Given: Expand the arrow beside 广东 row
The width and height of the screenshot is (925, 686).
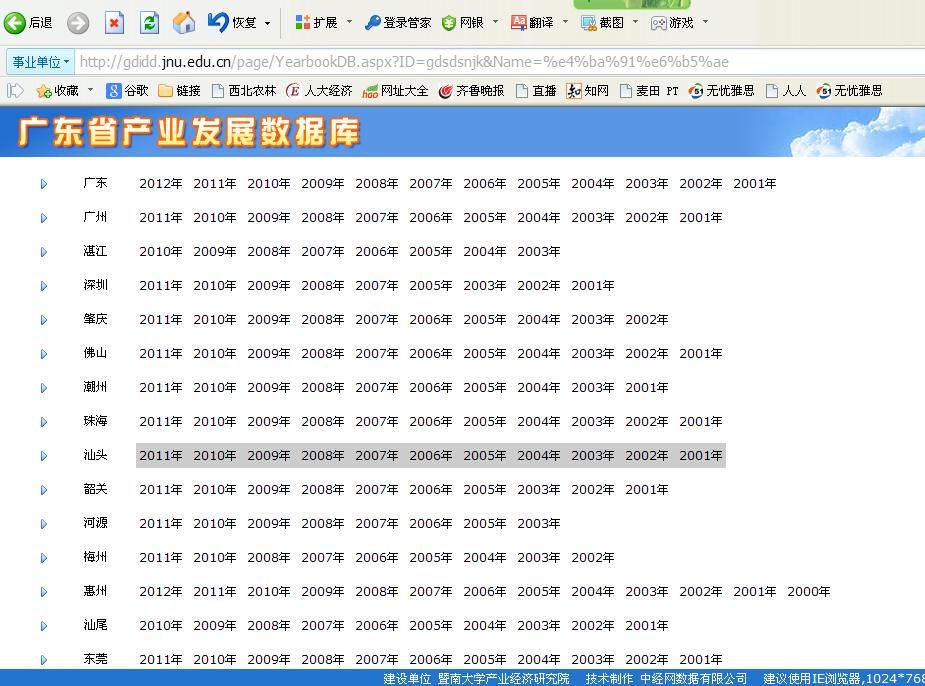Looking at the screenshot, I should (44, 184).
